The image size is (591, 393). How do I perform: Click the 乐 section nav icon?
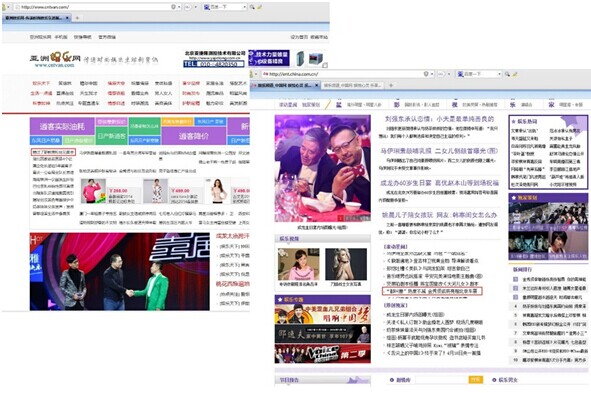(513, 104)
